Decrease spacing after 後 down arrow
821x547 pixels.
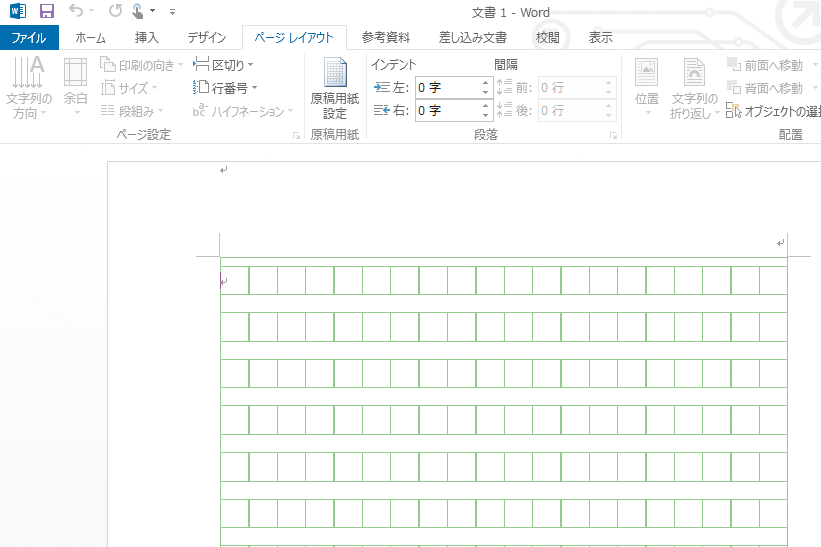[x=608, y=116]
